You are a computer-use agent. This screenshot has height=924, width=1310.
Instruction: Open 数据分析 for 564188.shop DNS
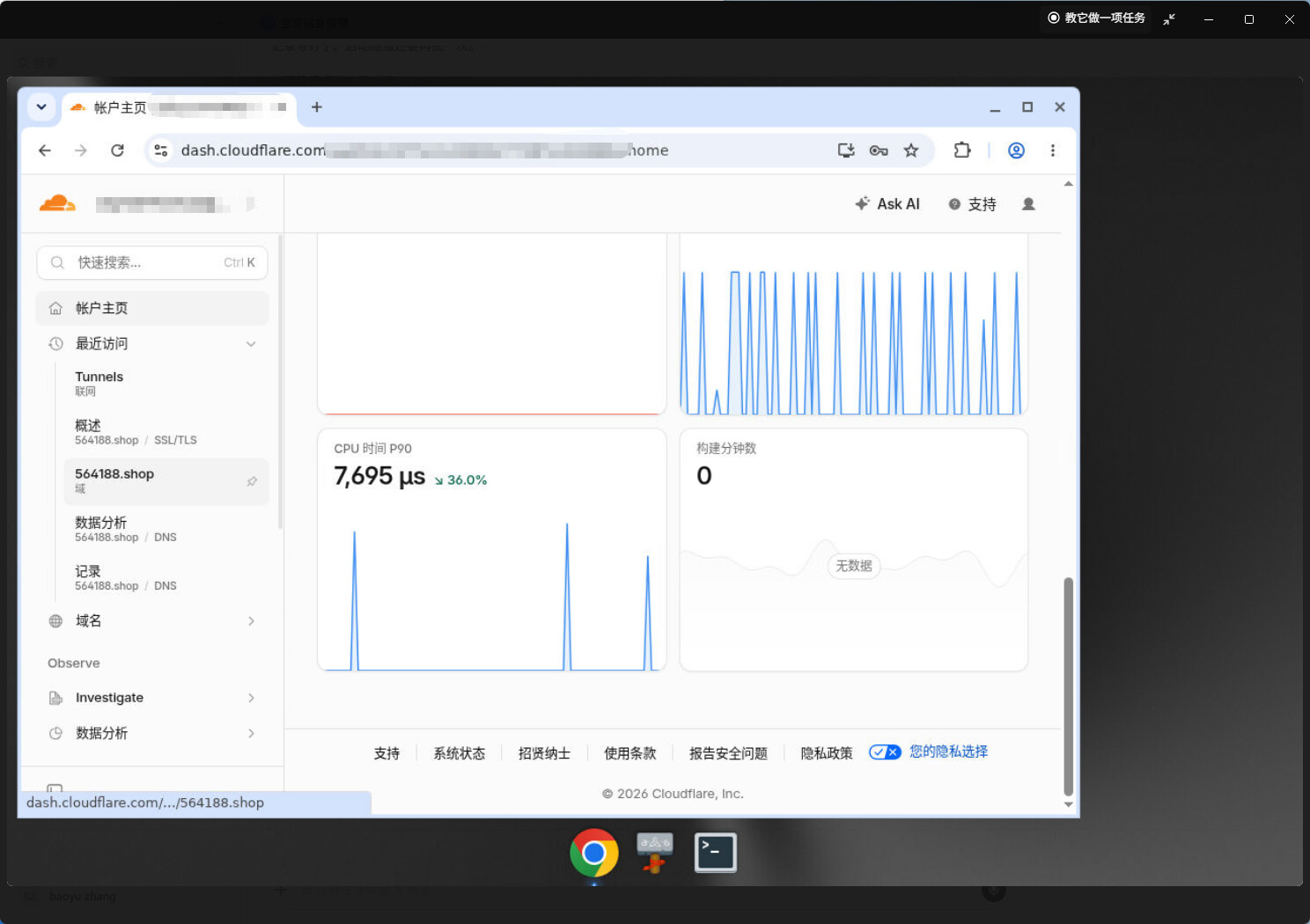pos(166,529)
